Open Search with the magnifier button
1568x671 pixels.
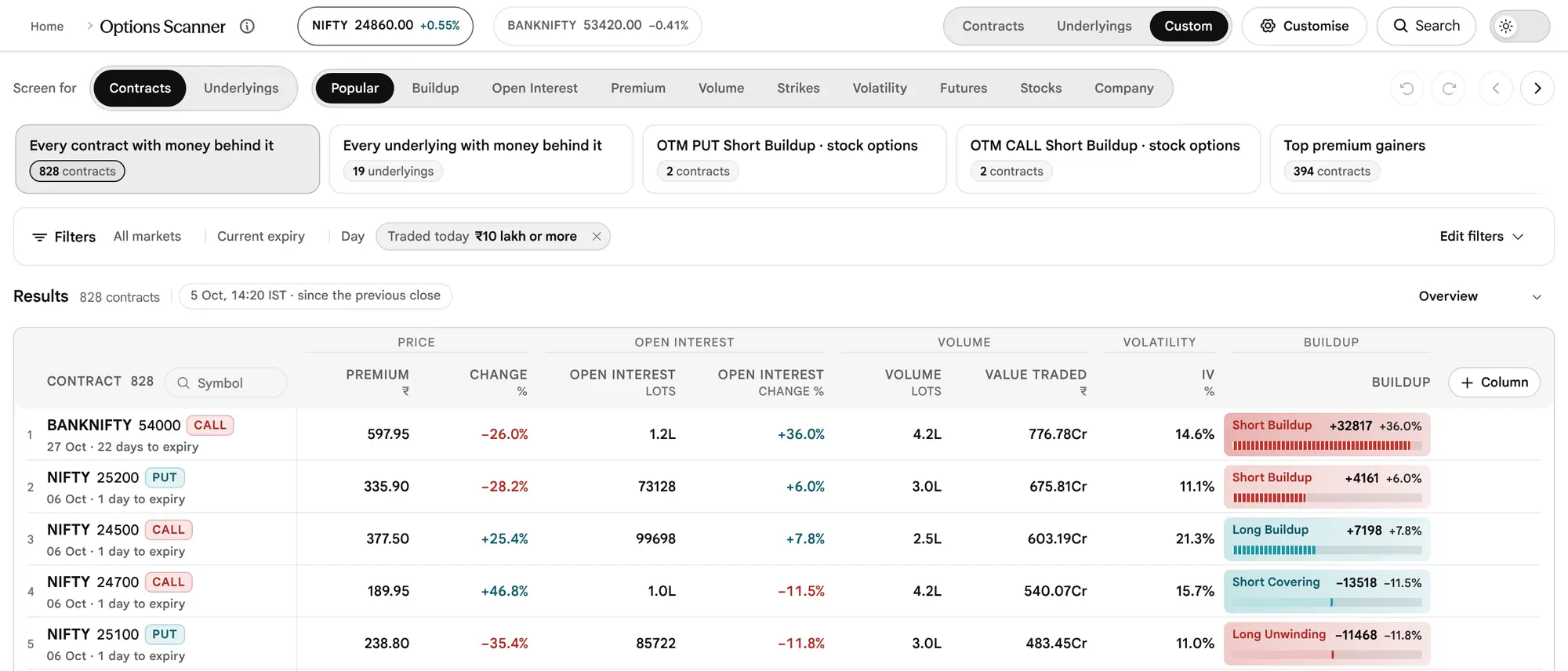coord(1426,26)
